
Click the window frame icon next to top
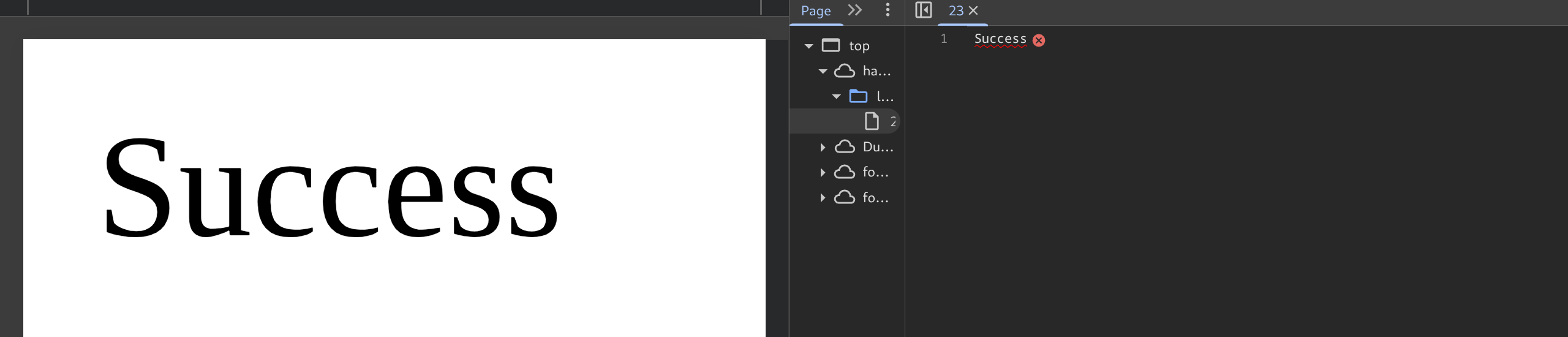point(831,46)
